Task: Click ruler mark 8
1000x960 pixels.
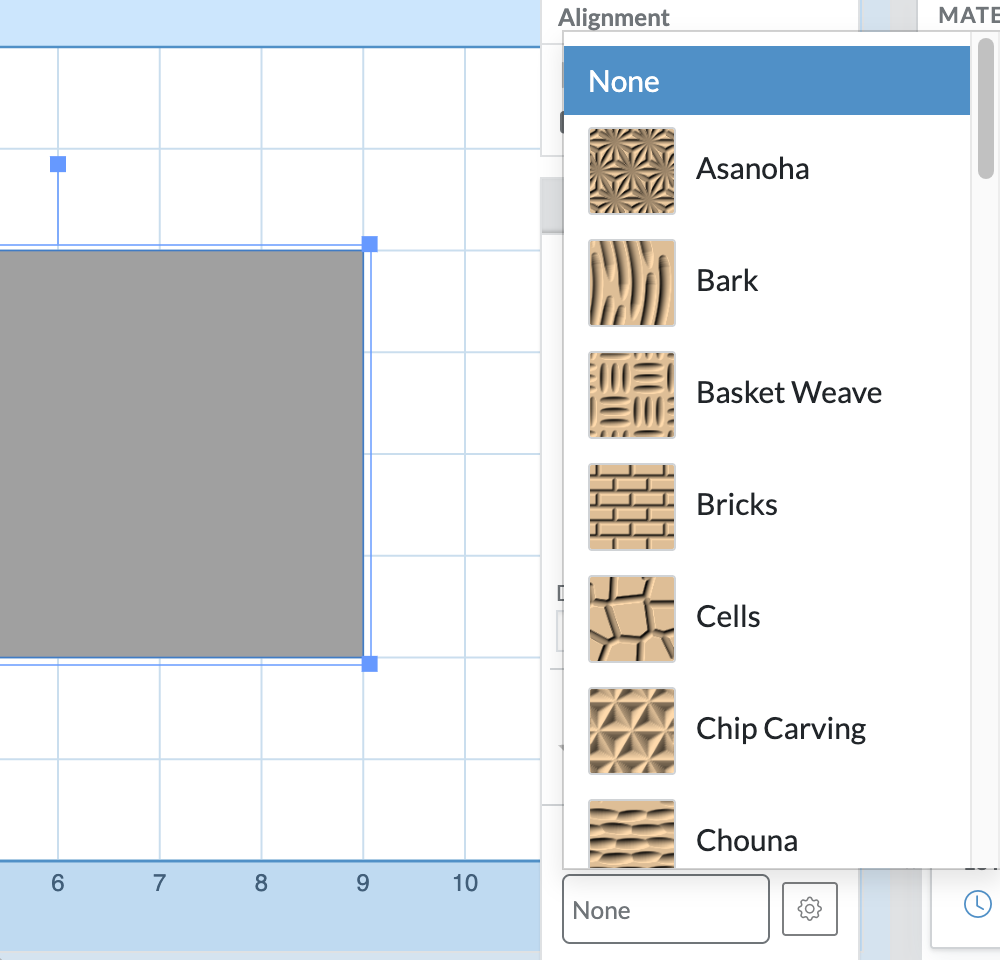Action: (261, 883)
